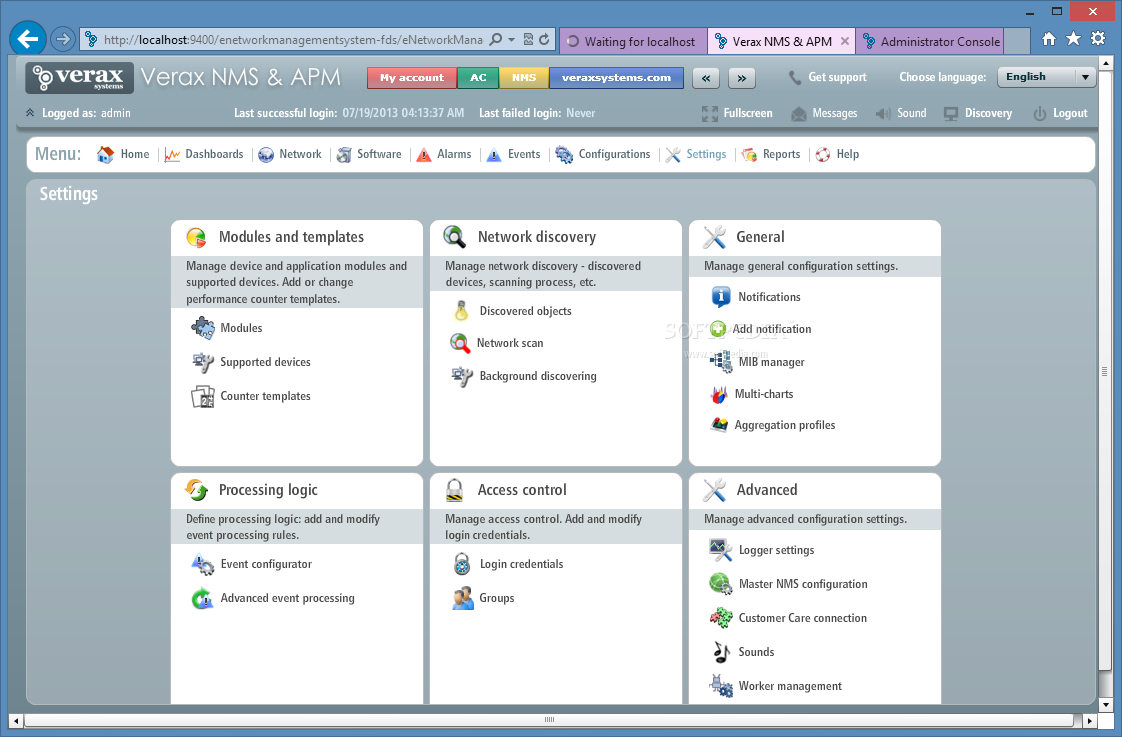The width and height of the screenshot is (1122, 737).
Task: Click the Master NMS configuration icon
Action: click(721, 584)
